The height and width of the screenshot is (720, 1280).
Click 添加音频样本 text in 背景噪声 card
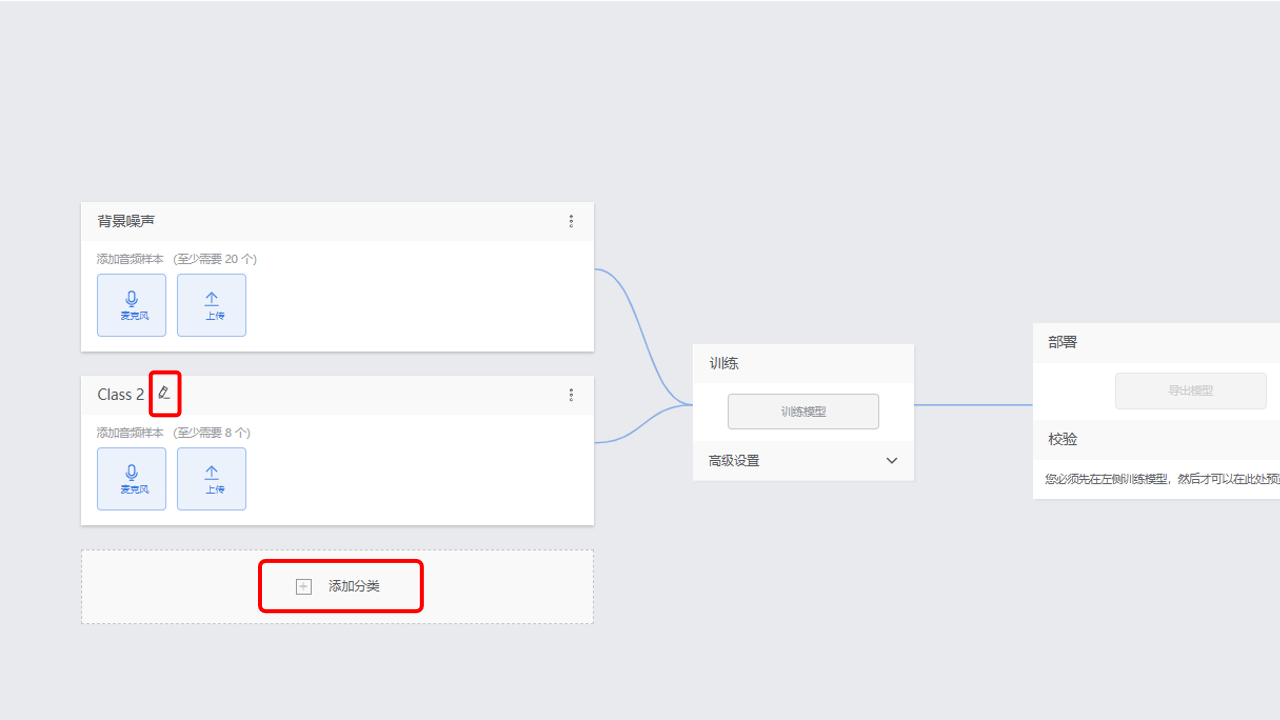pos(131,259)
